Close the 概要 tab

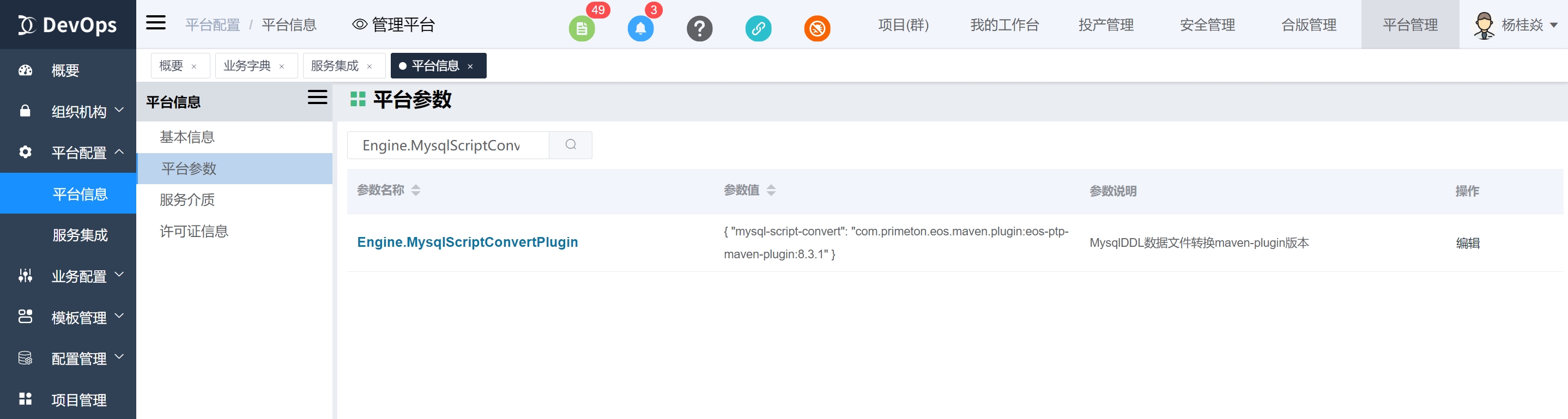(x=194, y=66)
